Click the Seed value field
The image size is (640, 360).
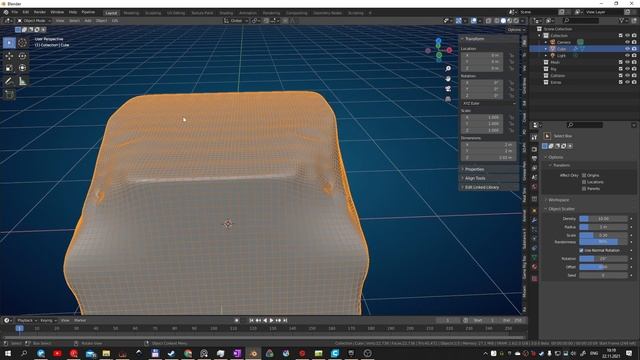[603, 275]
